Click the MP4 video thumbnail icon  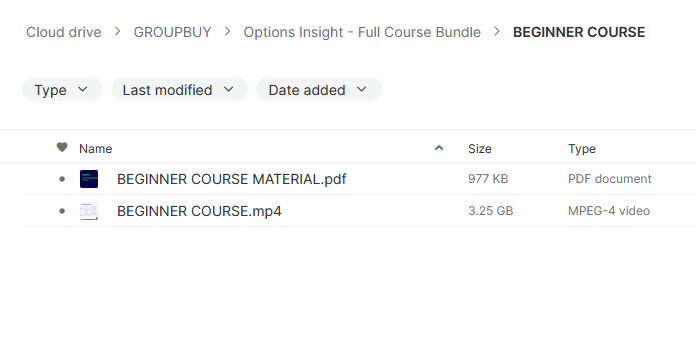89,211
